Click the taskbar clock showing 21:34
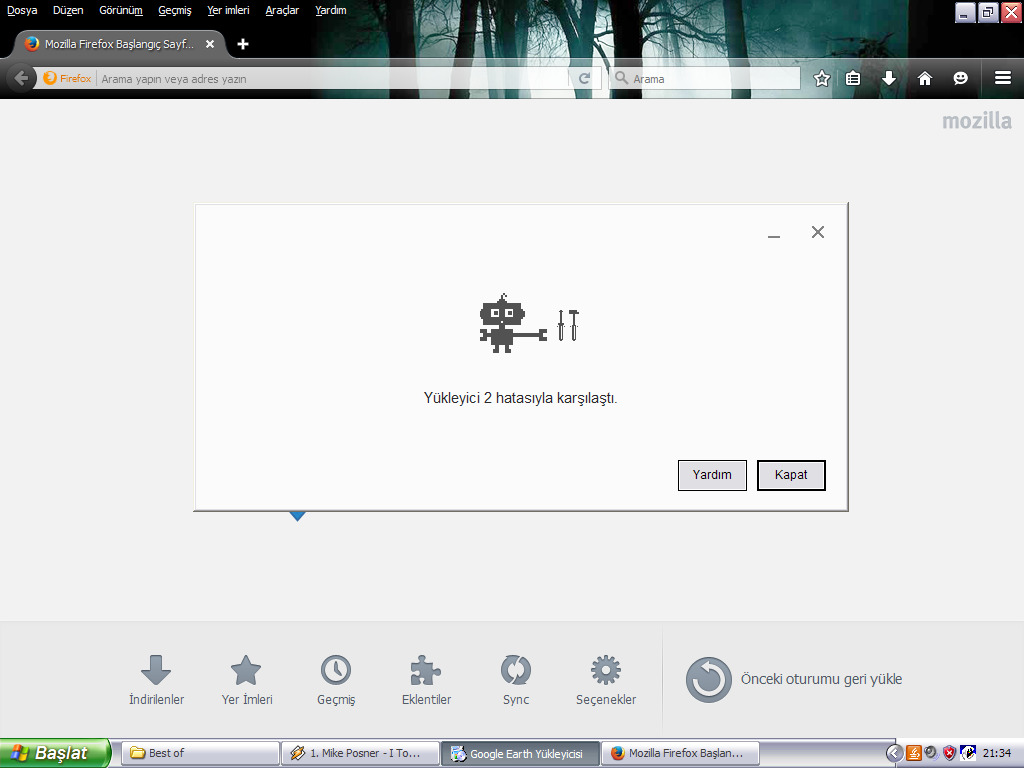Screen dimensions: 1024x768 (x=997, y=753)
